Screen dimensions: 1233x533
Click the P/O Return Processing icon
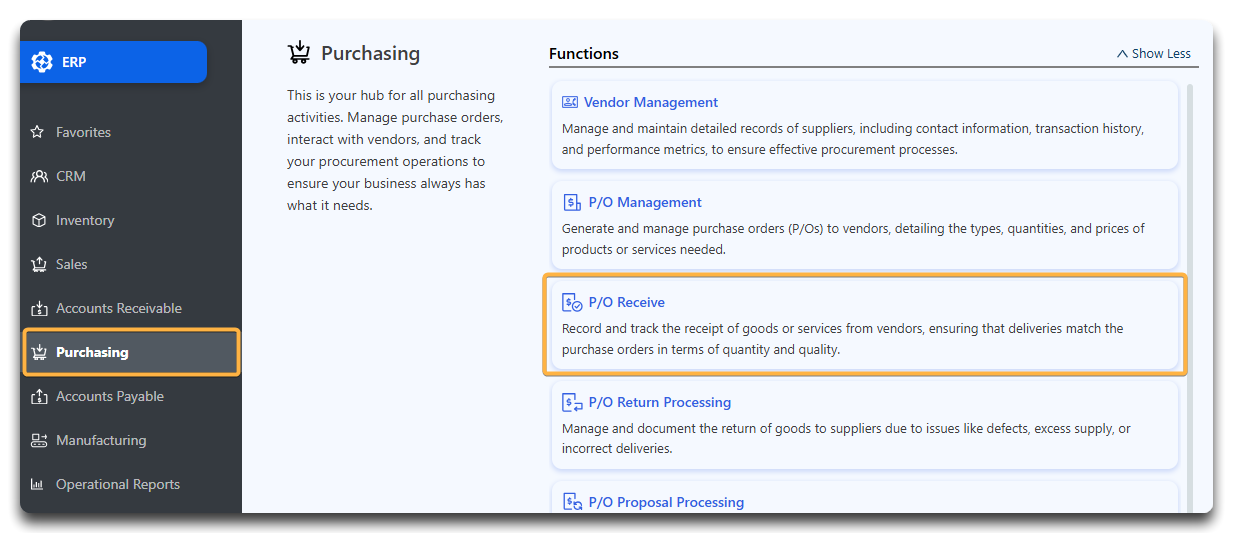[572, 402]
